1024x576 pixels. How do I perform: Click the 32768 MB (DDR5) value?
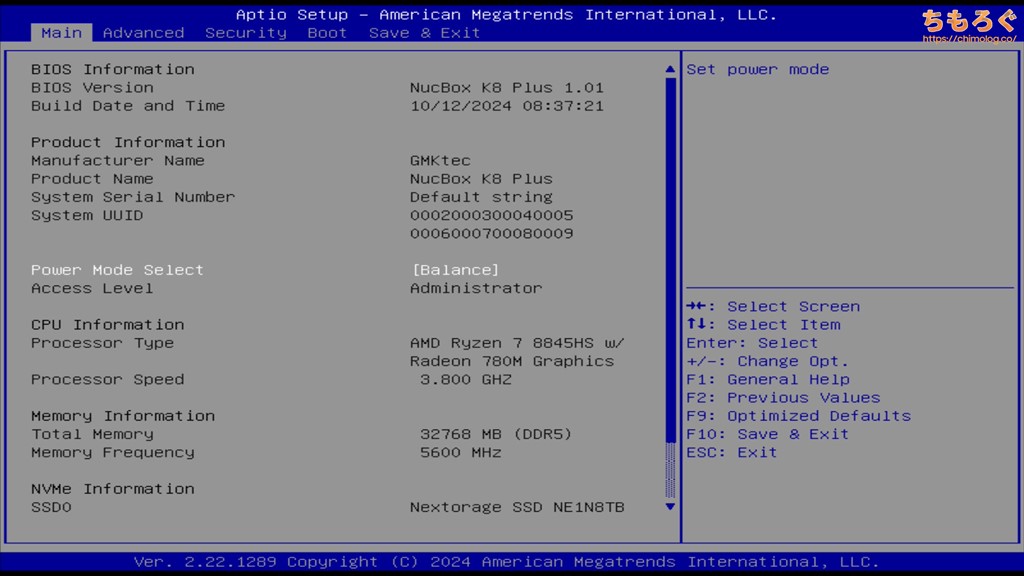[x=496, y=434]
